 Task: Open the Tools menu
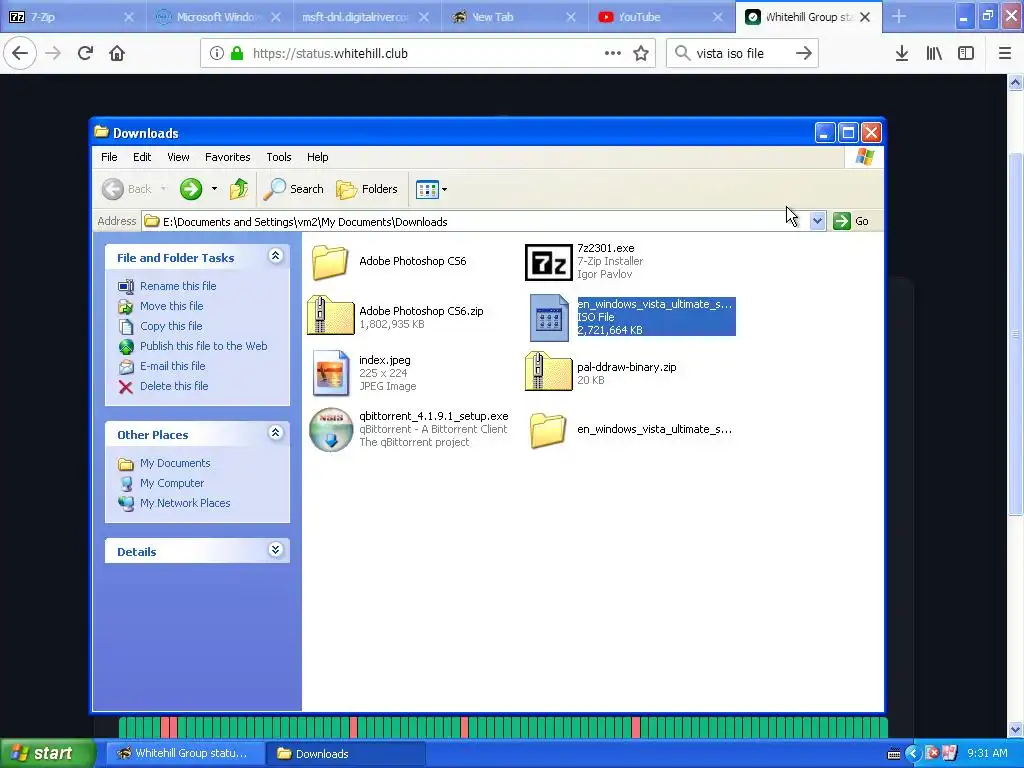tap(279, 157)
